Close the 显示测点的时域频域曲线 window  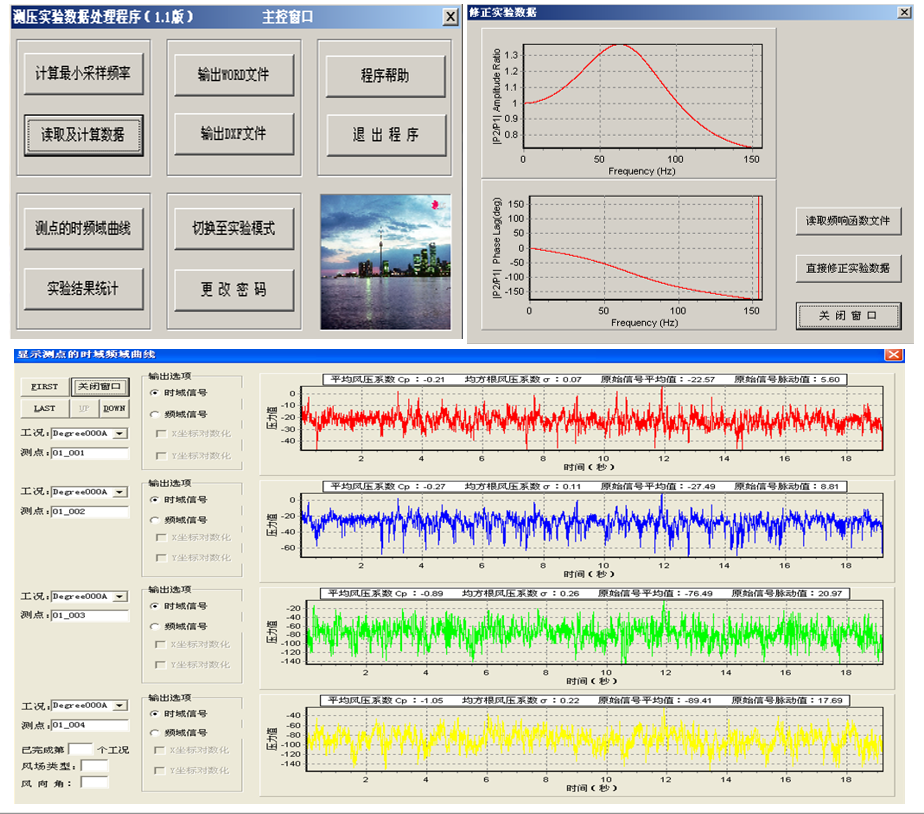pyautogui.click(x=893, y=355)
